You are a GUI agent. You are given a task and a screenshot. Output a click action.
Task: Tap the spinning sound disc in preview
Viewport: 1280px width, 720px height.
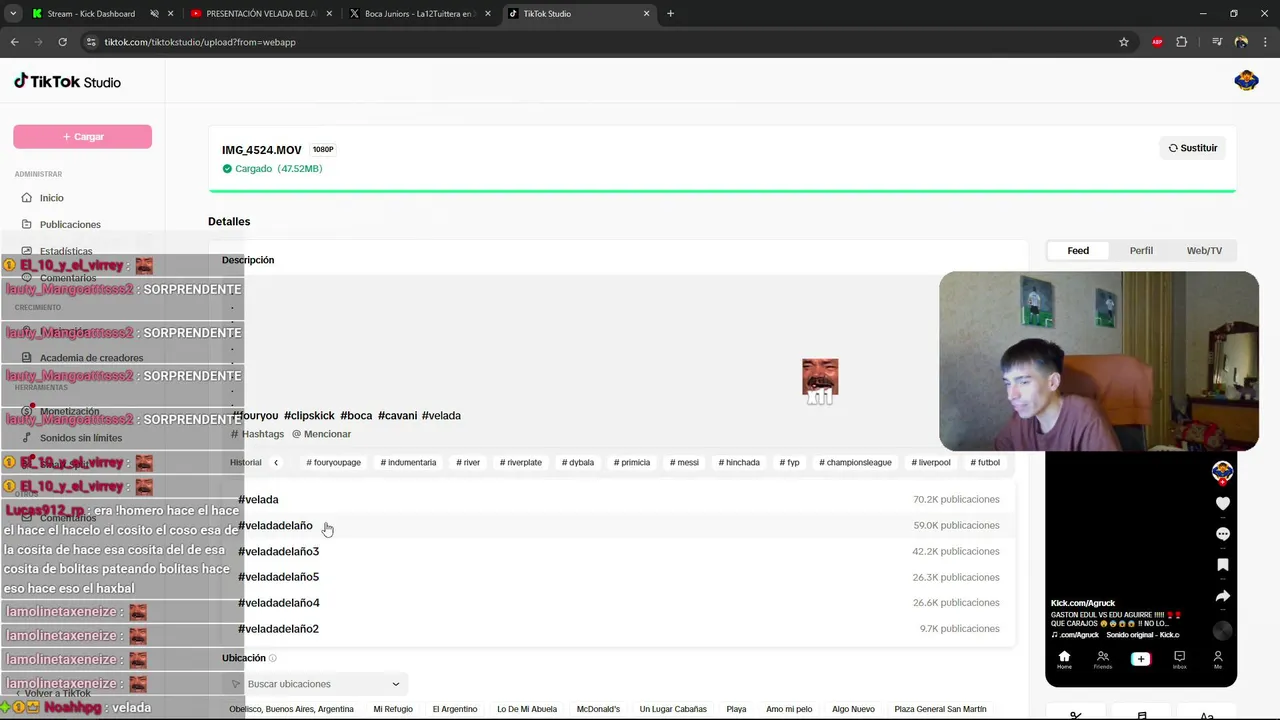coord(1222,631)
